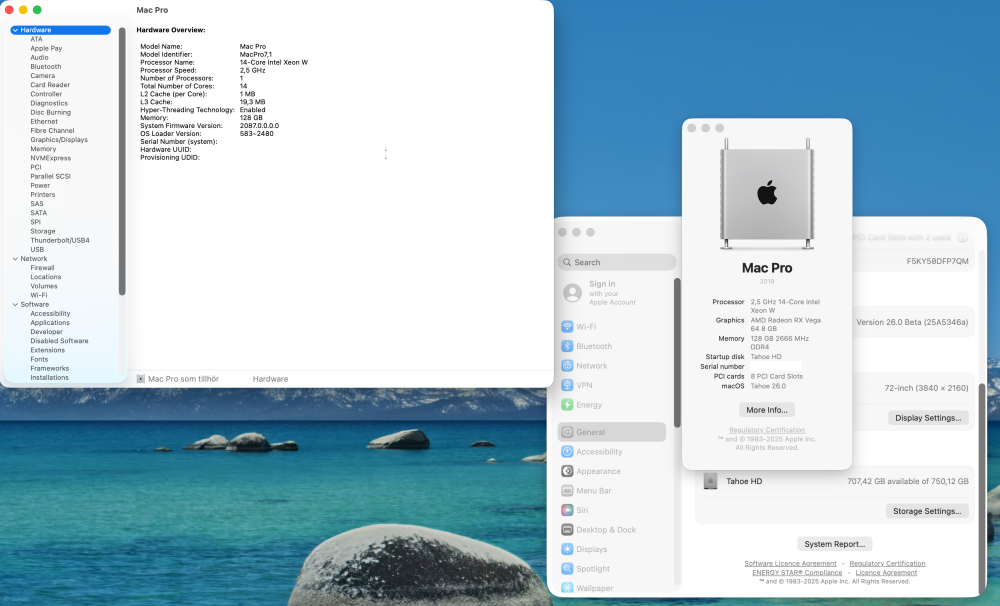Click the 128 GB memory value in Hardware Overview
The width and height of the screenshot is (1000, 606).
pos(251,118)
